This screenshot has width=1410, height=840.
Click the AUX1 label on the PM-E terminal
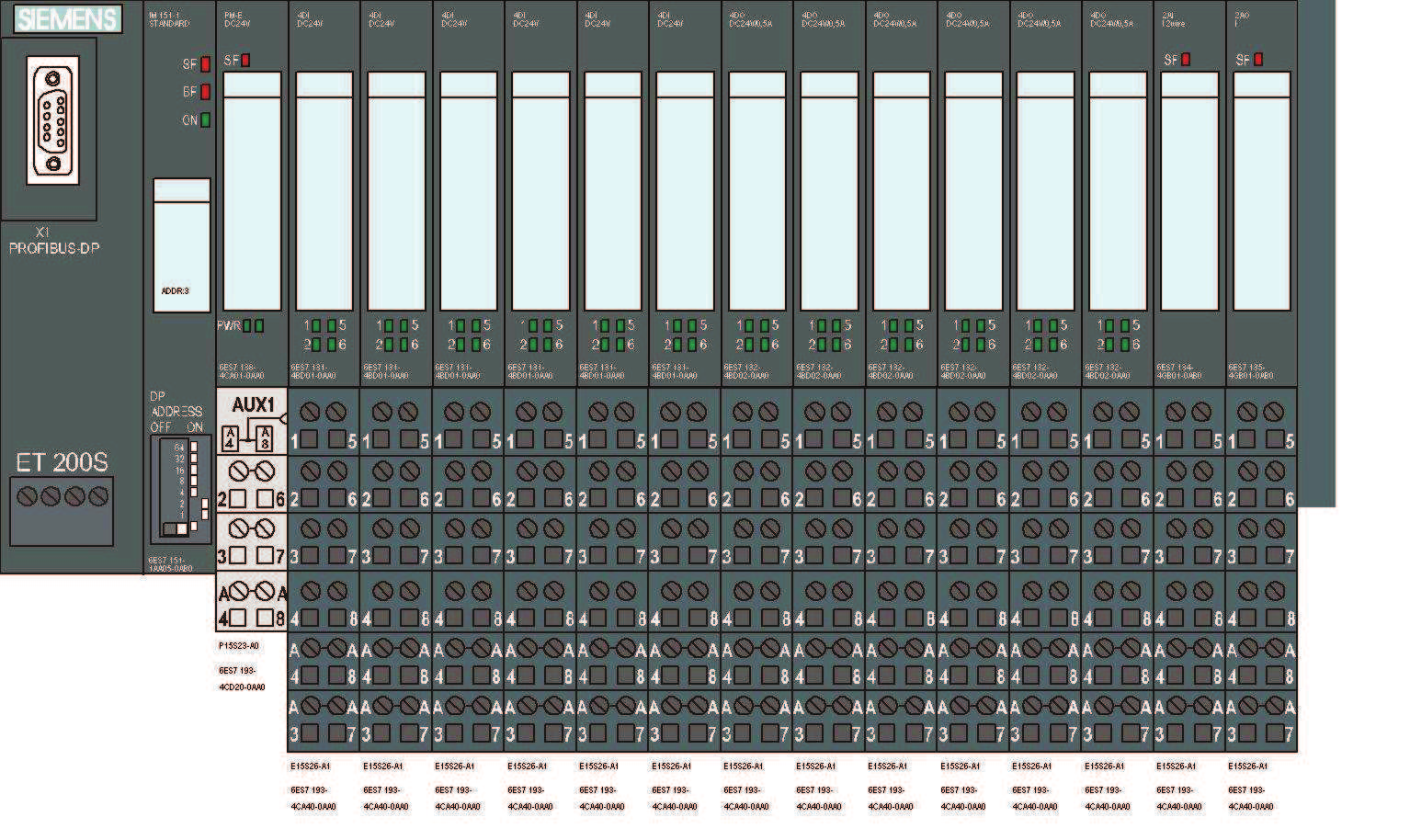point(253,404)
